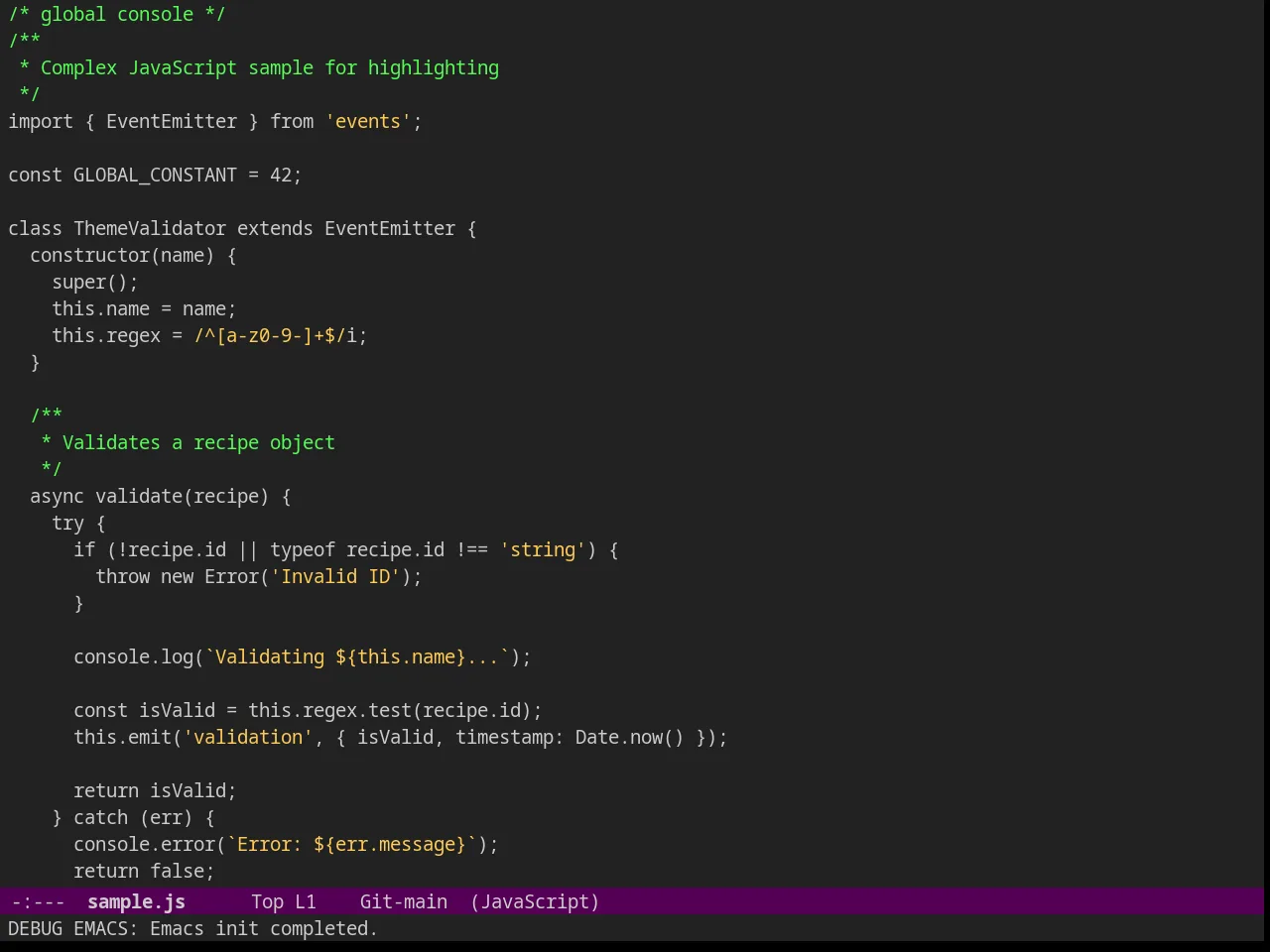The height and width of the screenshot is (952, 1270).
Task: Click 'extends' keyword in class declaration
Action: pyautogui.click(x=275, y=228)
